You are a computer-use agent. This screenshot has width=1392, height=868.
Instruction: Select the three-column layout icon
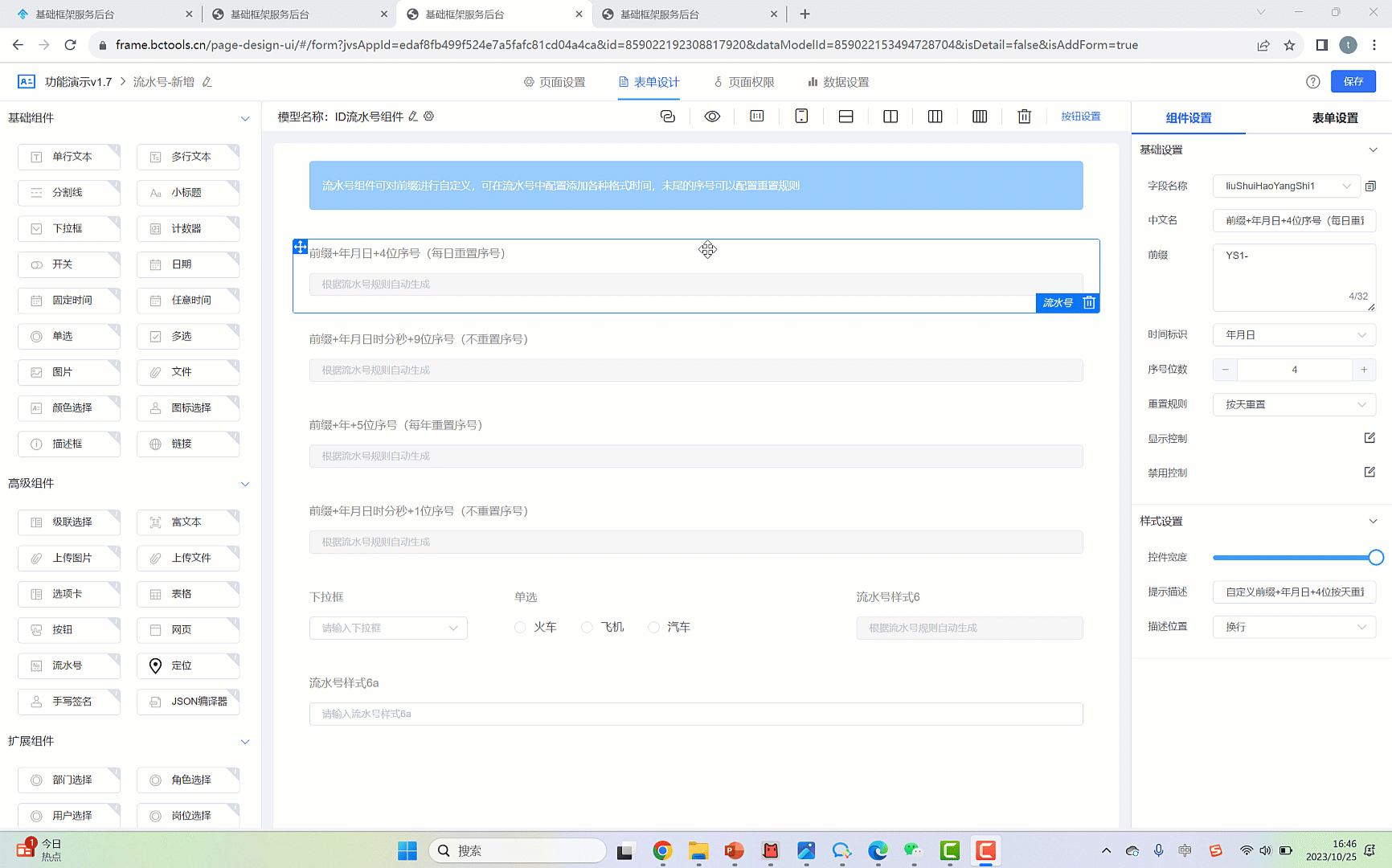(935, 117)
